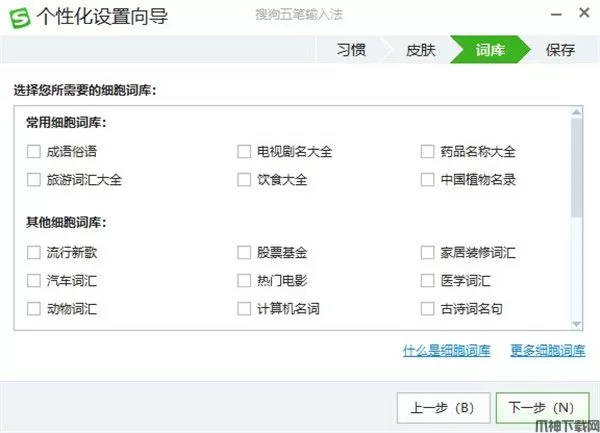The height and width of the screenshot is (433, 600).
Task: Check the 电视剧名大全 lexicon
Action: (x=244, y=152)
